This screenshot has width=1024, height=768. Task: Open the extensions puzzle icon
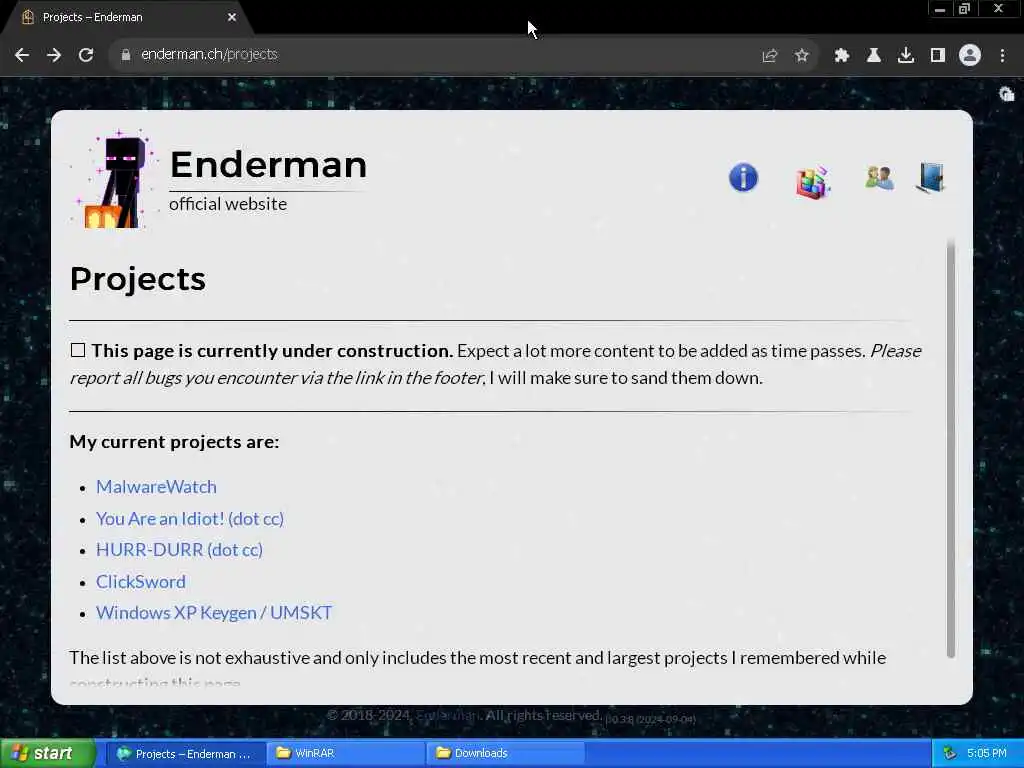(x=841, y=56)
